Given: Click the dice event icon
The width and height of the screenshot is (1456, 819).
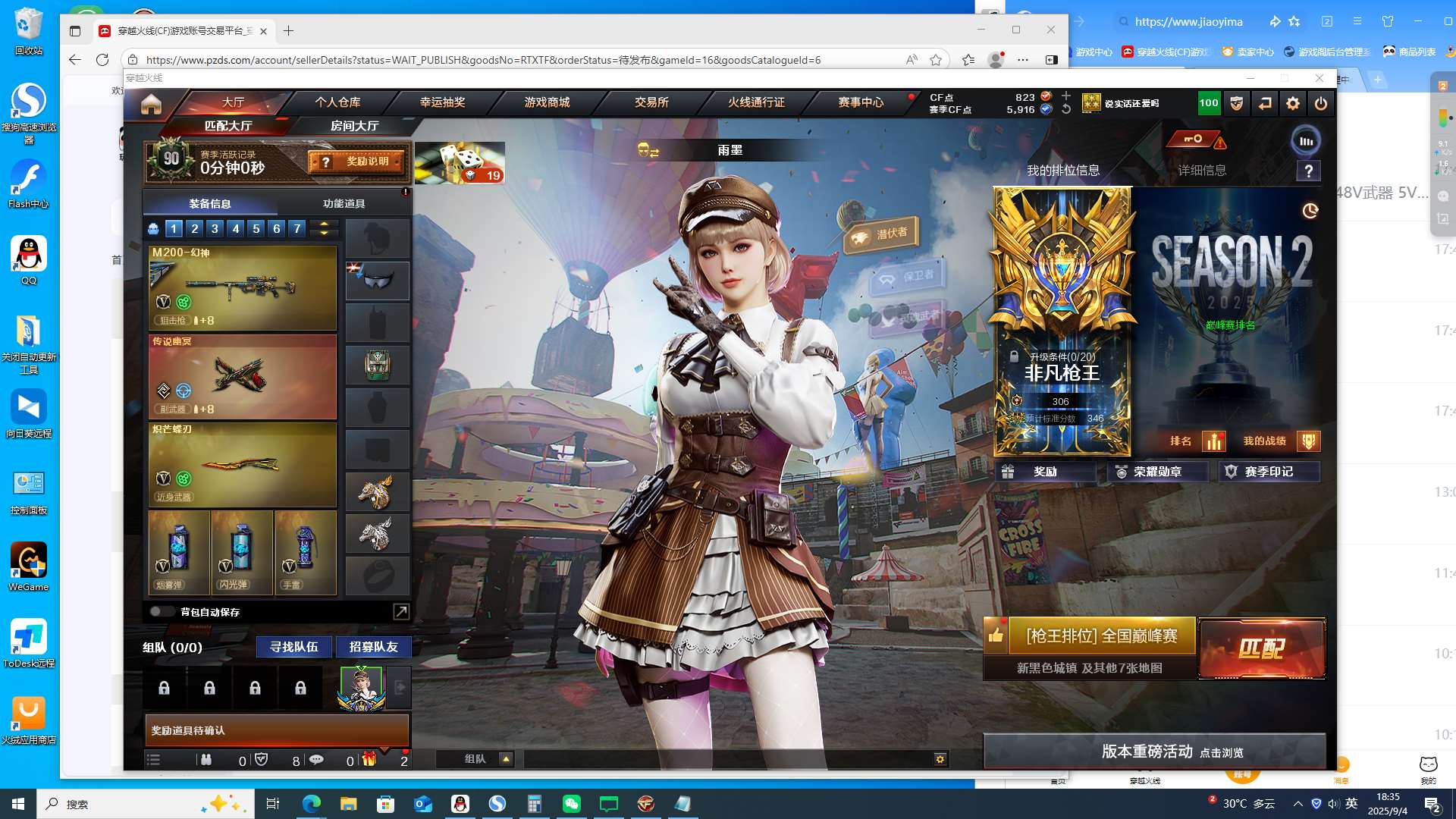Looking at the screenshot, I should point(460,162).
